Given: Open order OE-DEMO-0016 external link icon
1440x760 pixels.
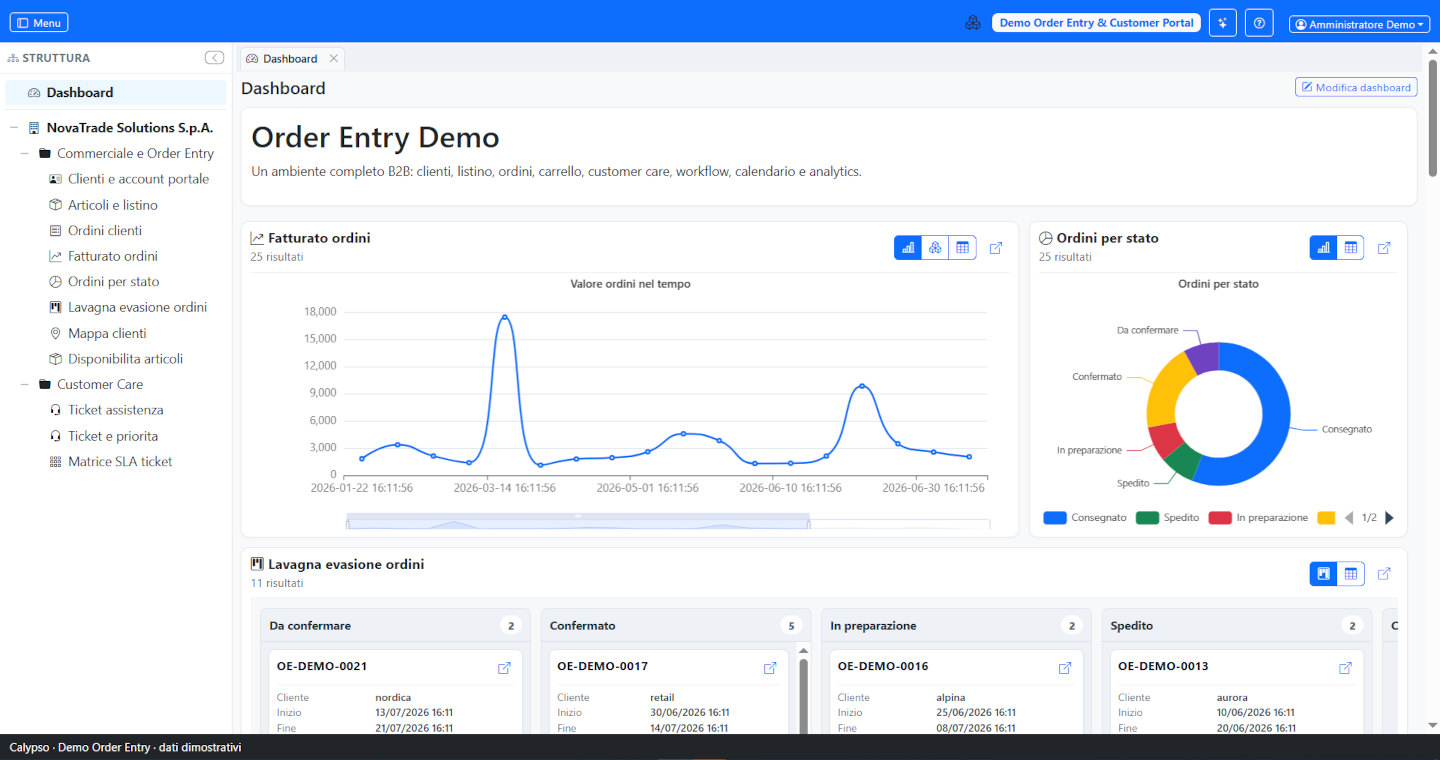Looking at the screenshot, I should click(x=1065, y=668).
